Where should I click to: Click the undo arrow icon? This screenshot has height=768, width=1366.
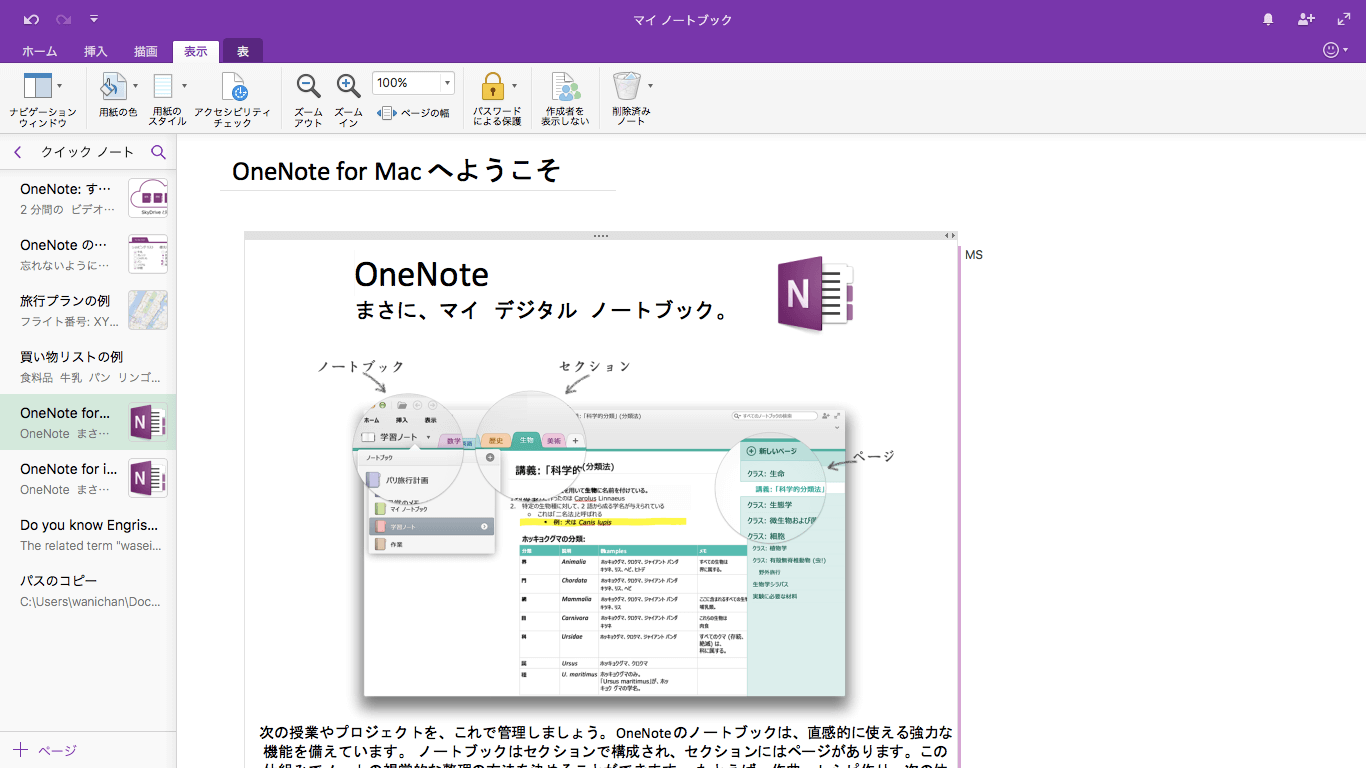tap(31, 19)
